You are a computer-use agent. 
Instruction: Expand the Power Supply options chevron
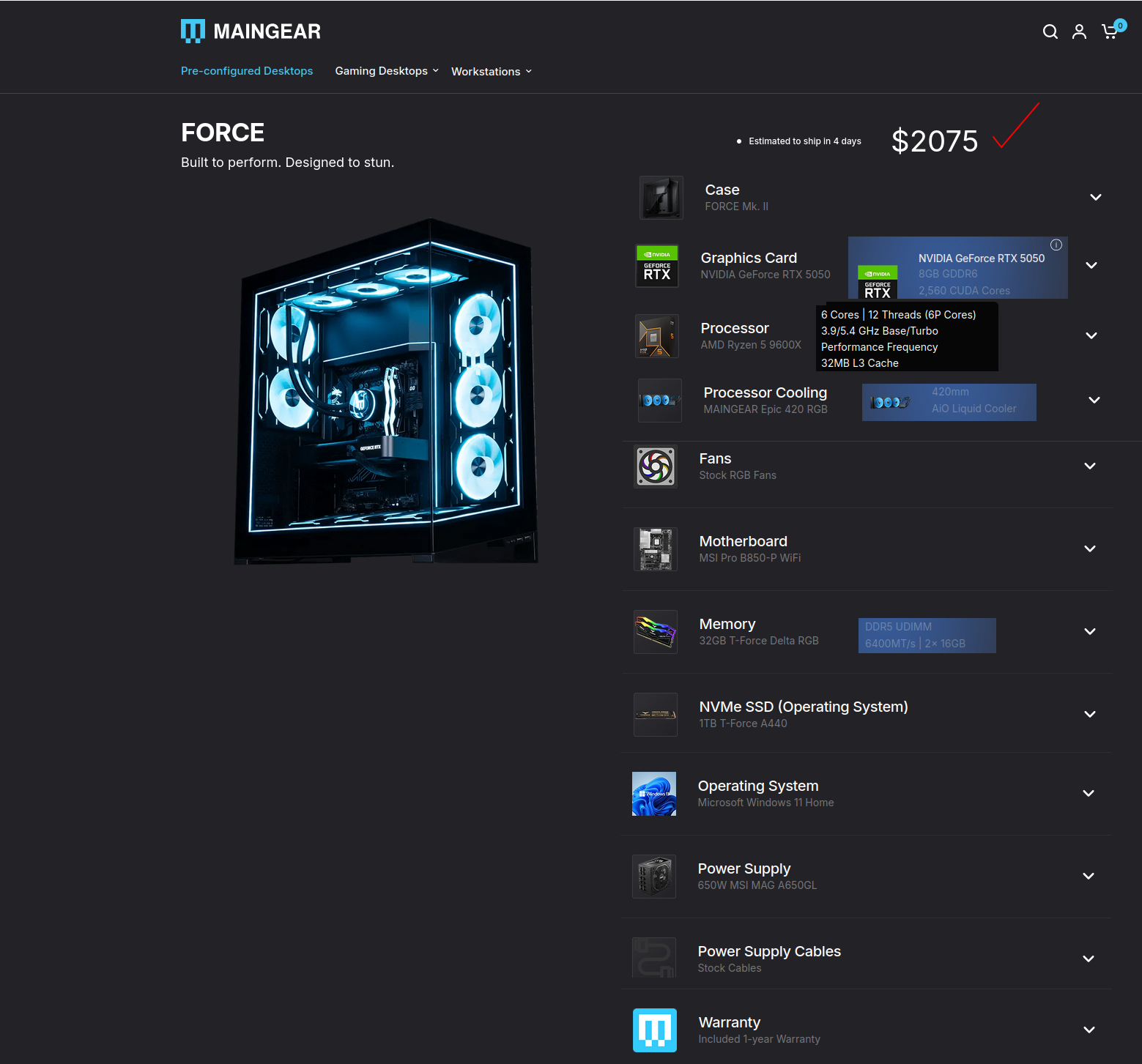1089,876
